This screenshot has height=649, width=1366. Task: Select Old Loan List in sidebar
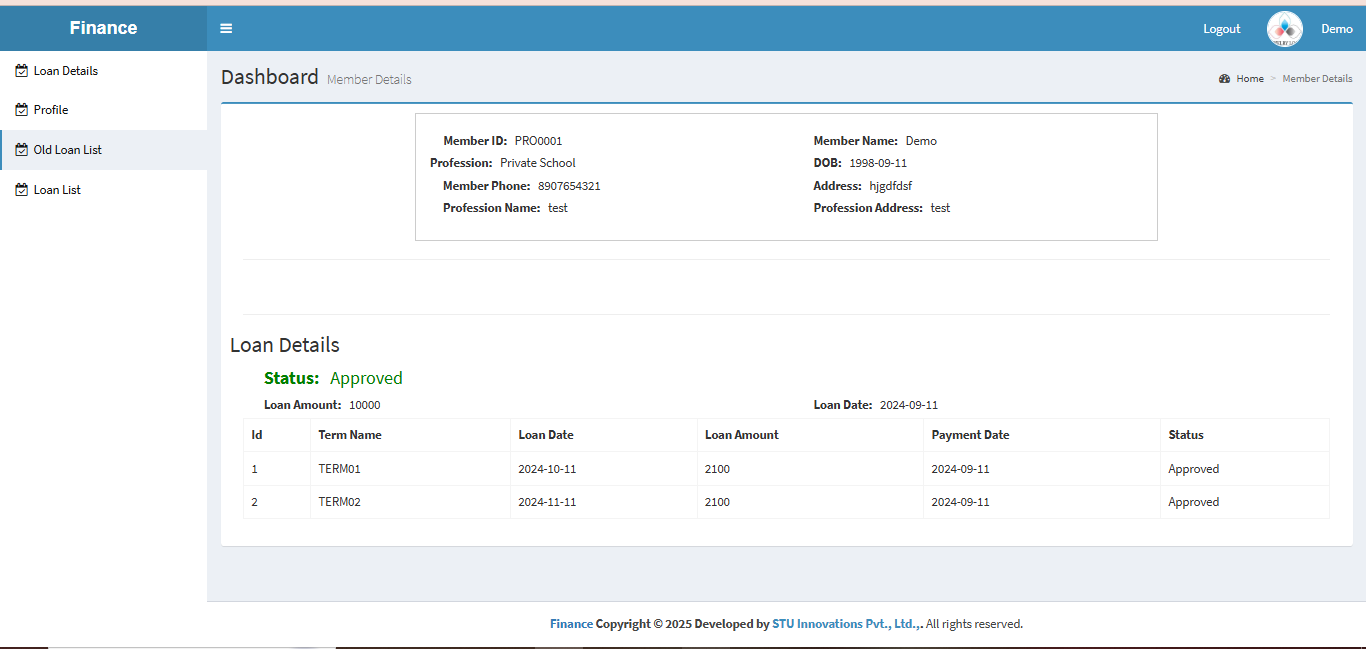(x=68, y=150)
